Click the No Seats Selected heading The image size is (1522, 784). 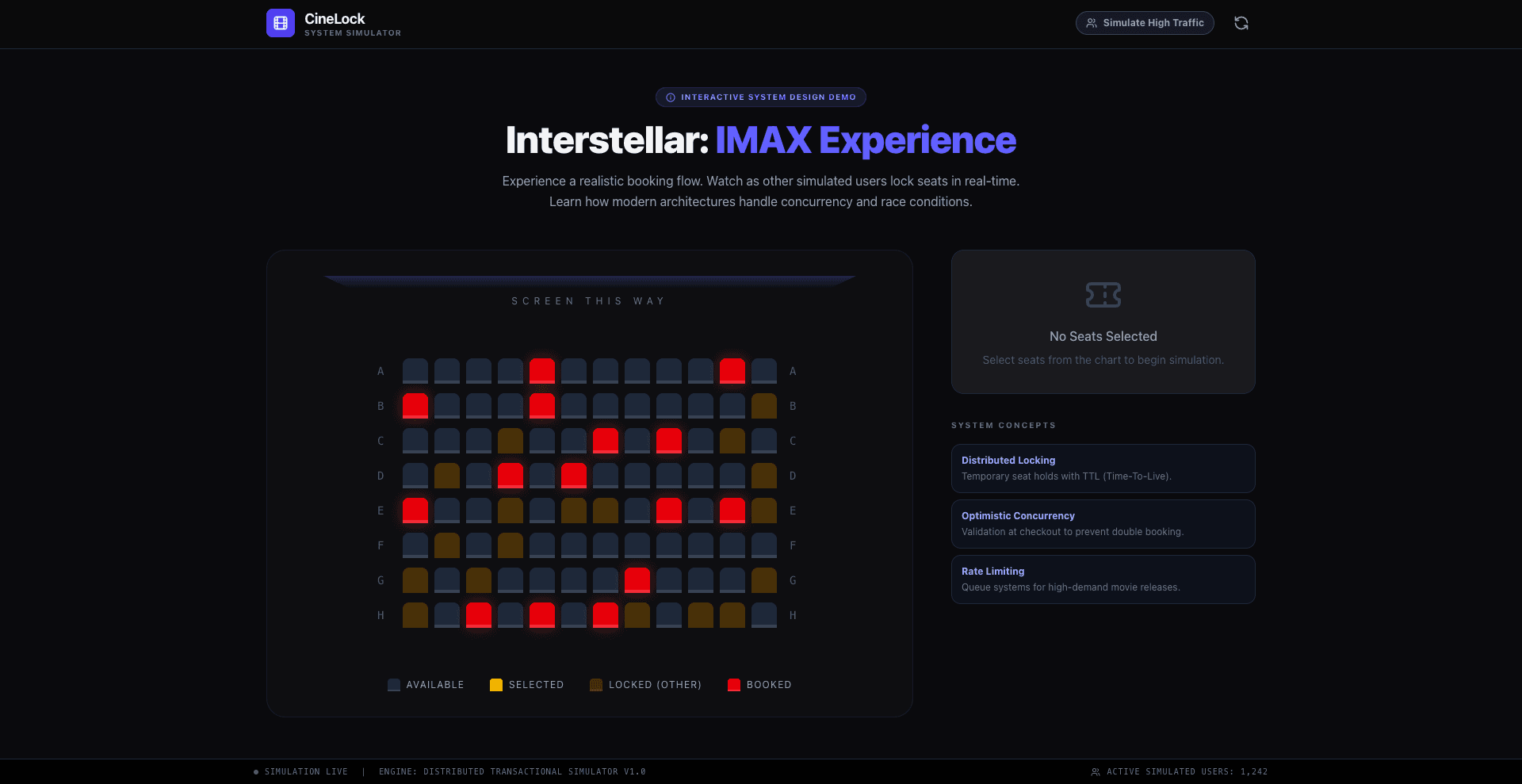tap(1103, 337)
